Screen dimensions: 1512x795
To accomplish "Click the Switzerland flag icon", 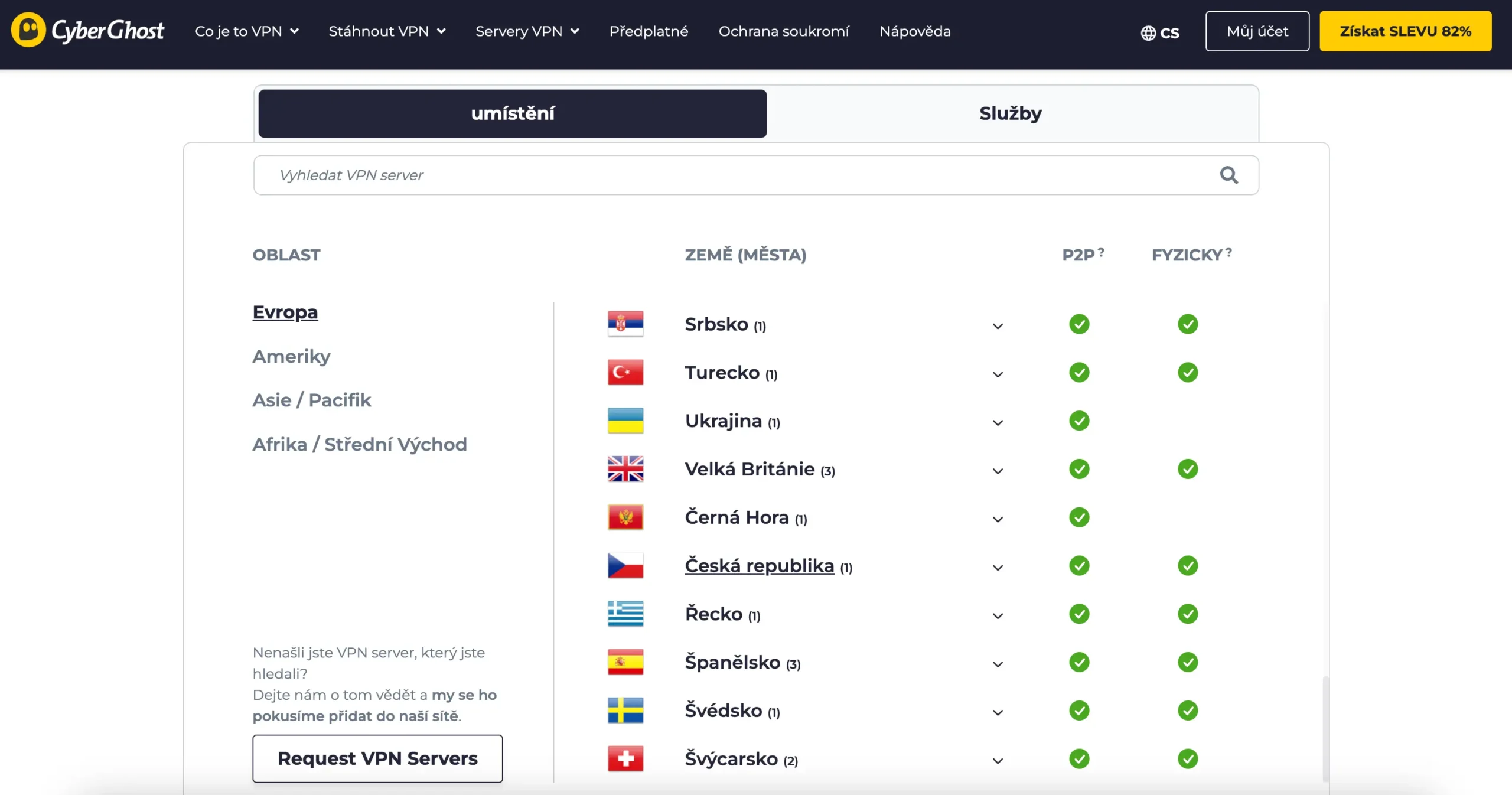I will pos(625,758).
